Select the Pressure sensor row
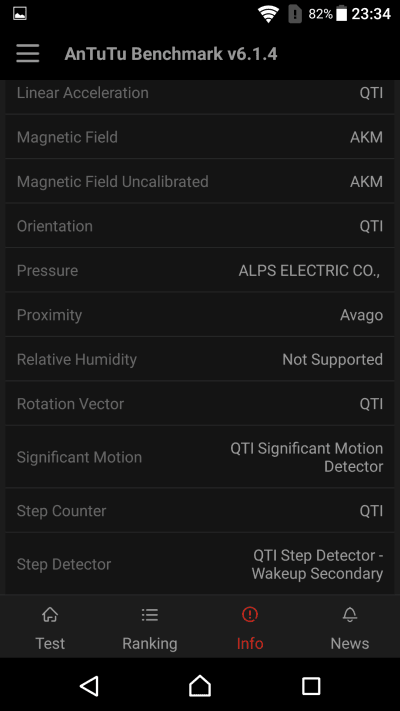 [200, 270]
